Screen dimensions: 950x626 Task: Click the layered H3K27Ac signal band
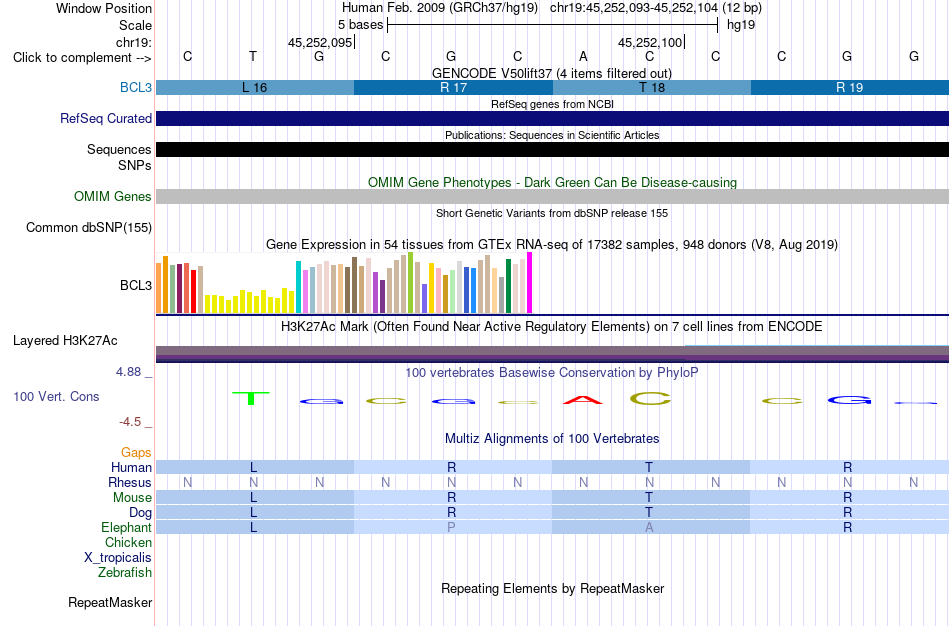point(553,354)
